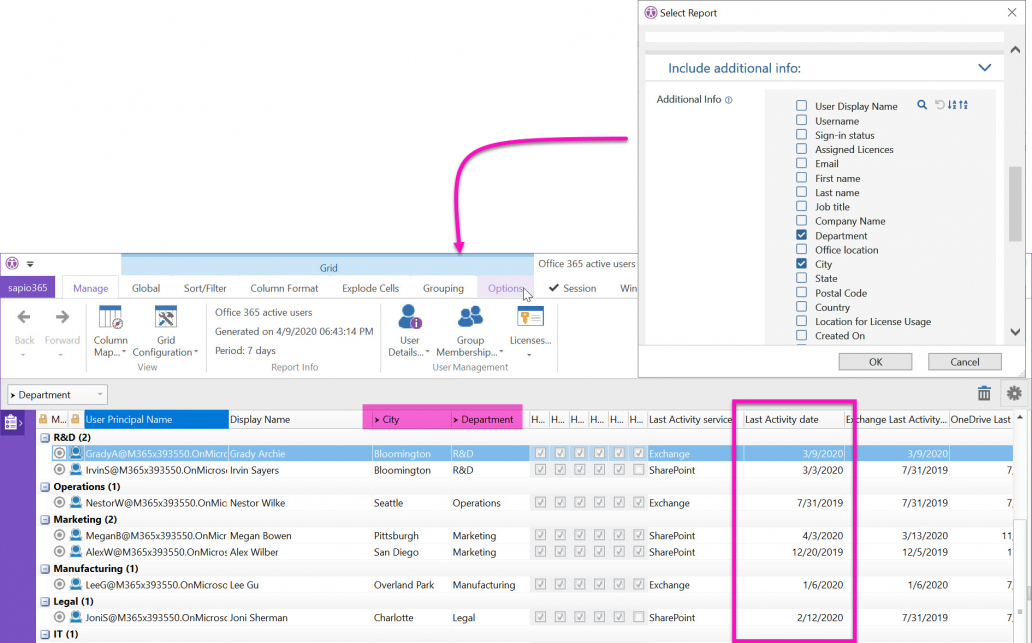Click the user icon for Megan Bowen row
Image resolution: width=1032 pixels, height=643 pixels.
(76, 535)
